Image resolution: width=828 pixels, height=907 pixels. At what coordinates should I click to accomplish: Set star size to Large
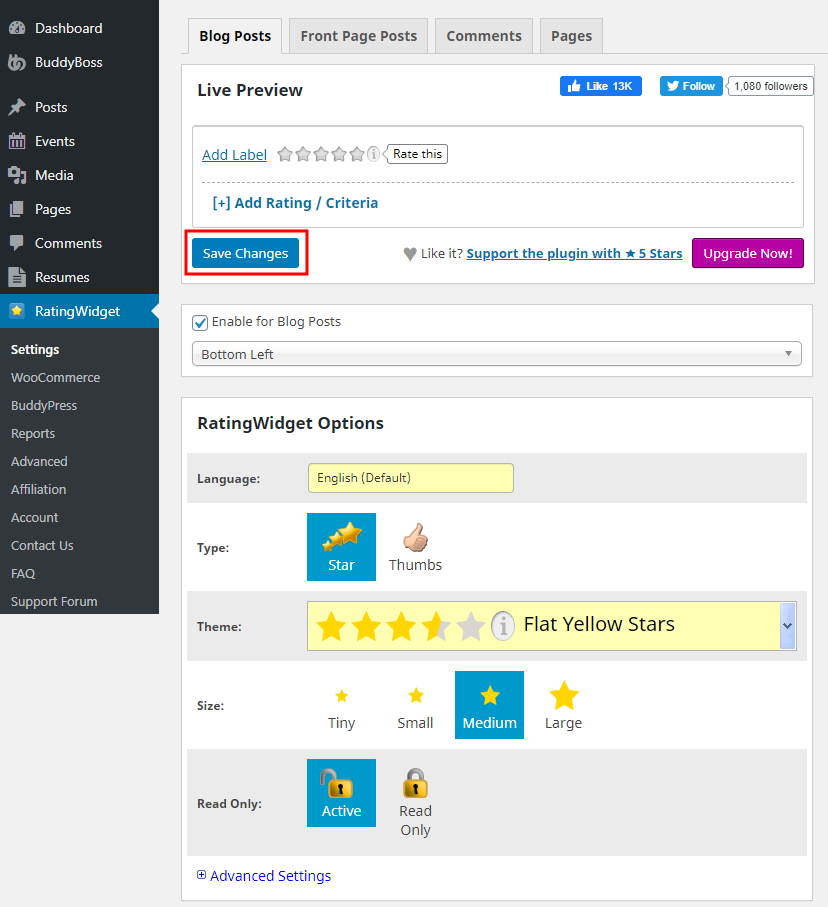point(563,705)
